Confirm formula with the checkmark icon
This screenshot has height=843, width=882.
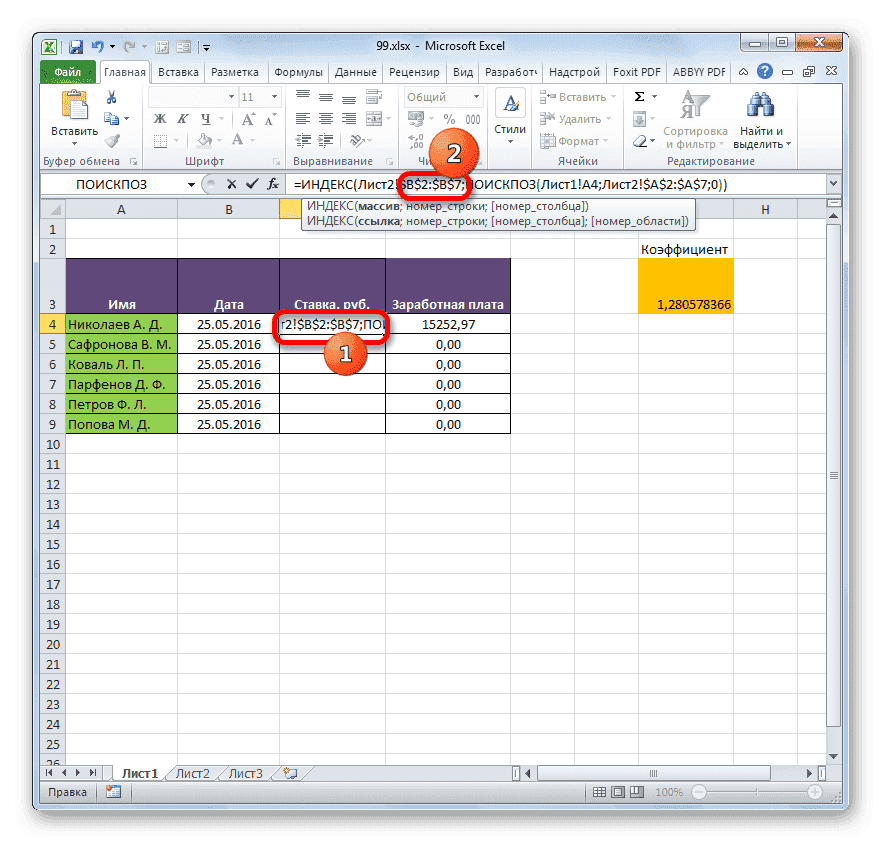click(251, 184)
